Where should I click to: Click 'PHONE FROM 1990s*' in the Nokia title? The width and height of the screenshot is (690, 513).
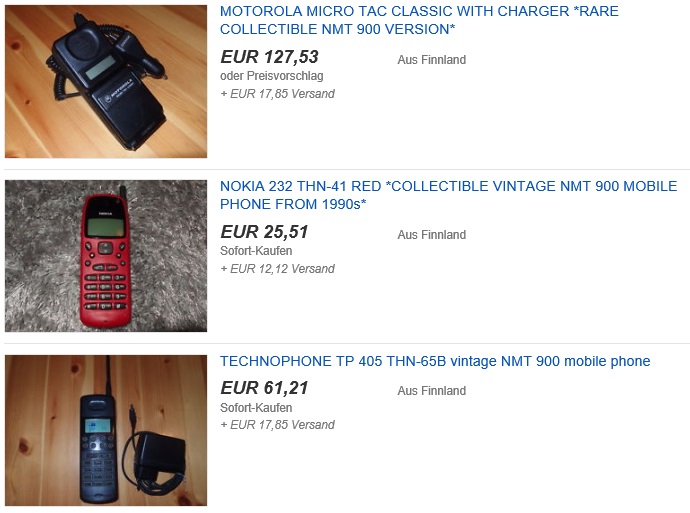tap(293, 204)
